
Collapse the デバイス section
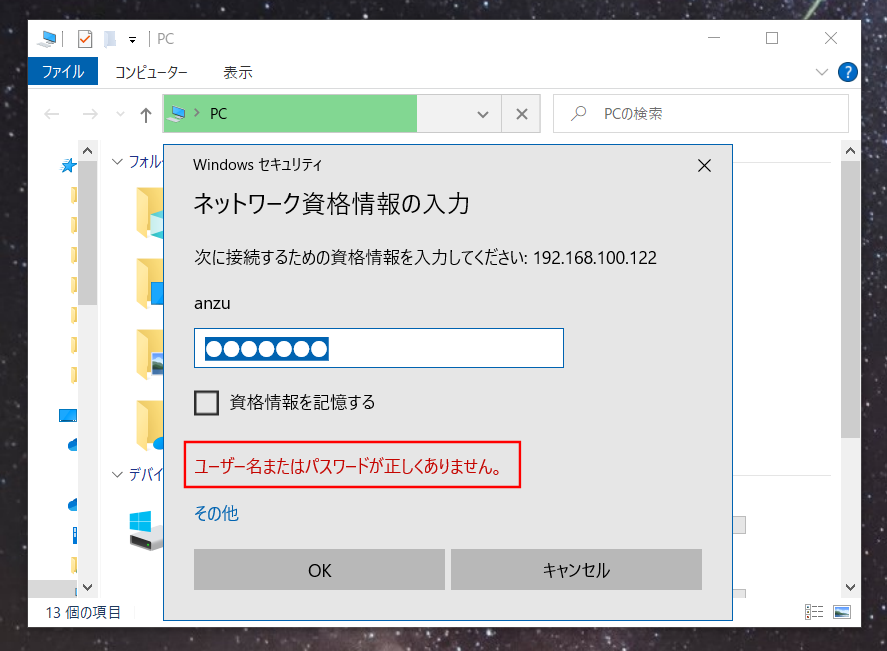[117, 474]
